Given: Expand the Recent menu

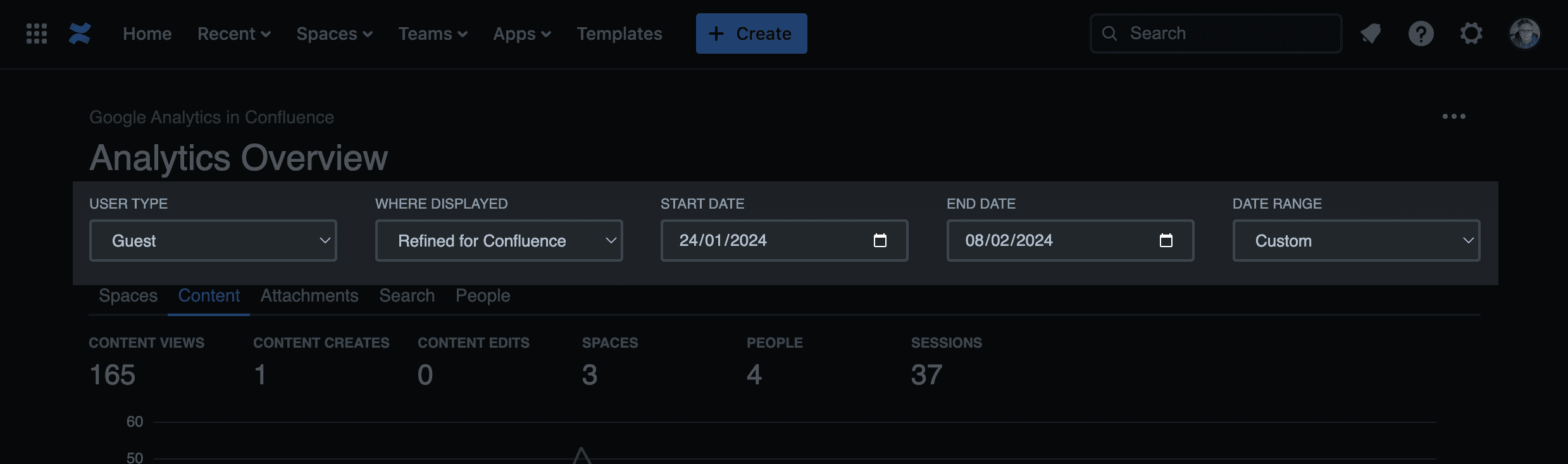Looking at the screenshot, I should [x=234, y=34].
